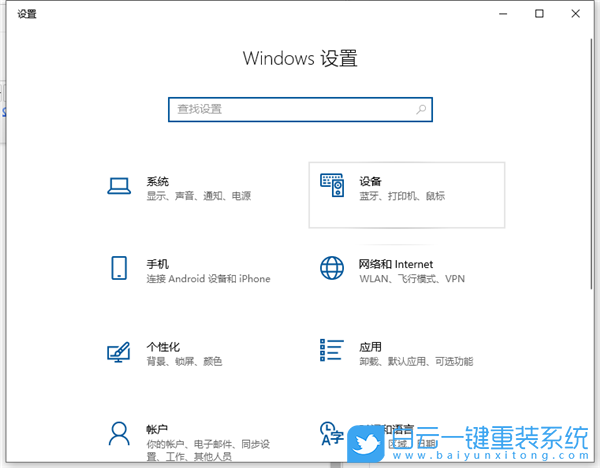Open the Network globe icon
Image resolution: width=600 pixels, height=468 pixels.
(332, 268)
